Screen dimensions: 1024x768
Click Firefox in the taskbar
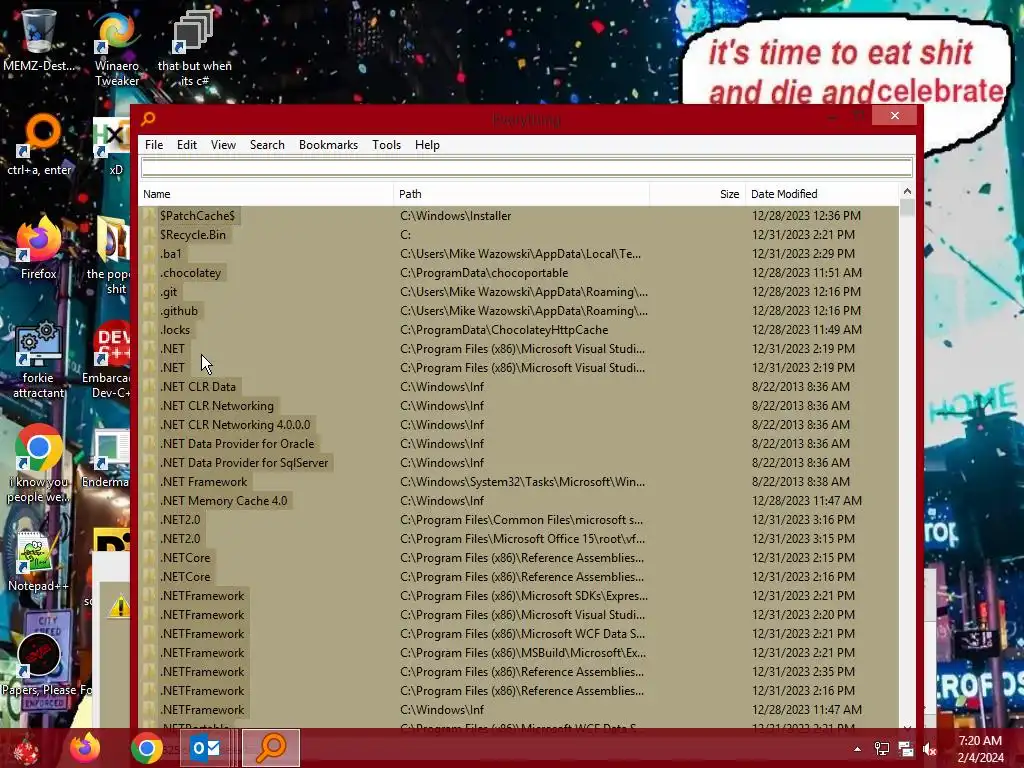(x=86, y=748)
